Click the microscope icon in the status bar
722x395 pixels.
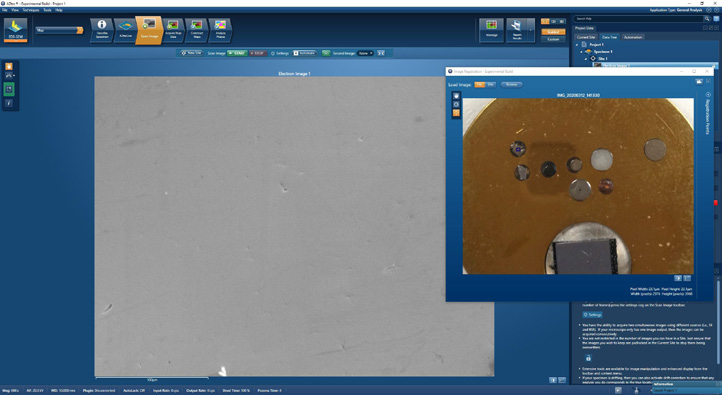point(636,390)
